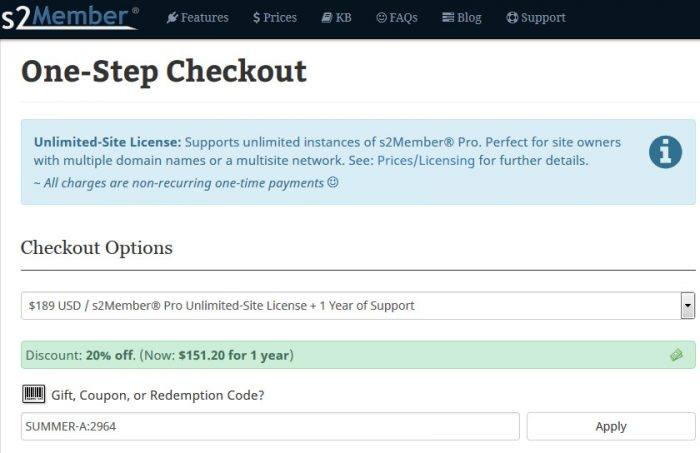Screen dimensions: 700x453
Task: Open the KB menu item
Action: [337, 18]
